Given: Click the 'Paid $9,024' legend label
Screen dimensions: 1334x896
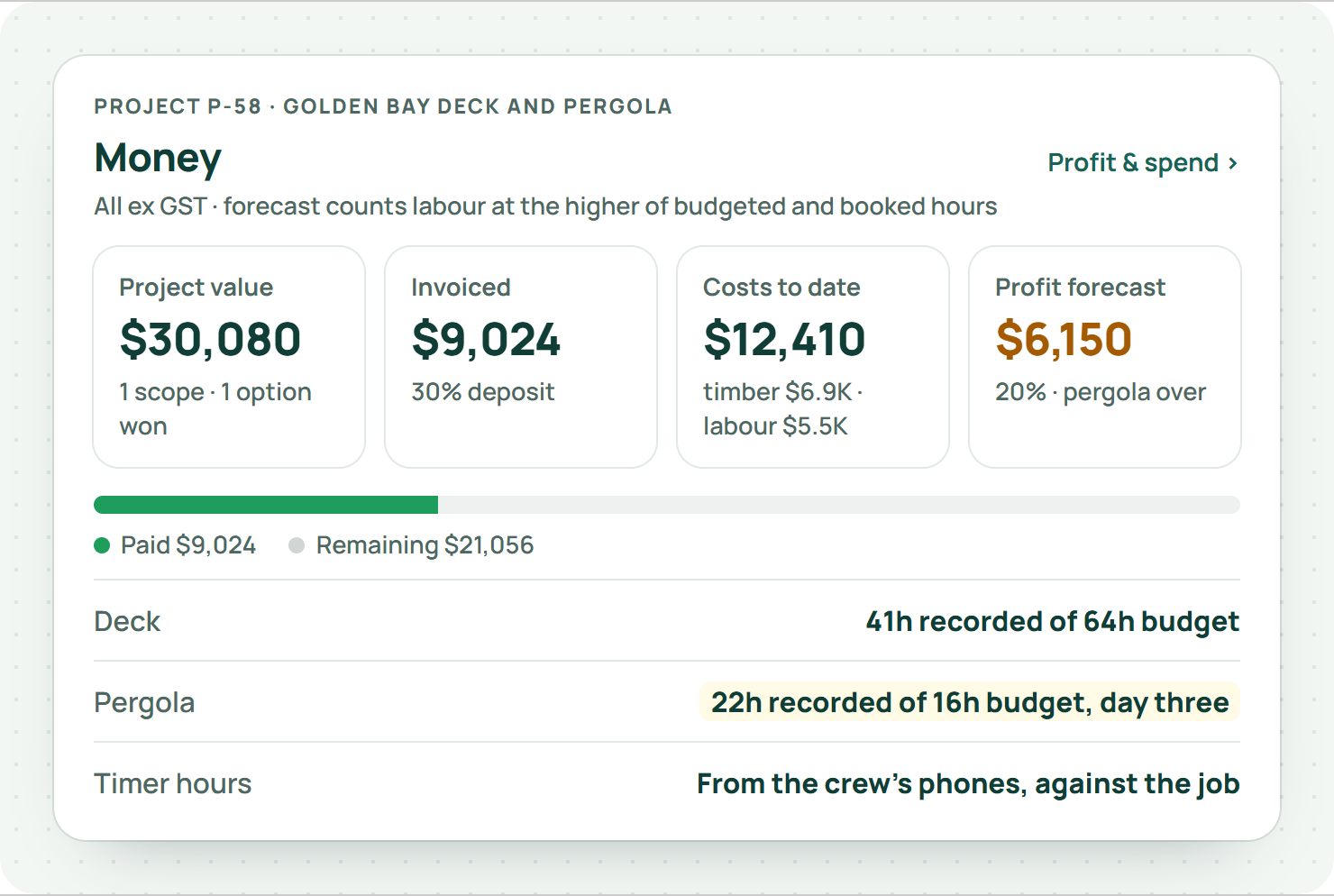Looking at the screenshot, I should click(x=188, y=545).
